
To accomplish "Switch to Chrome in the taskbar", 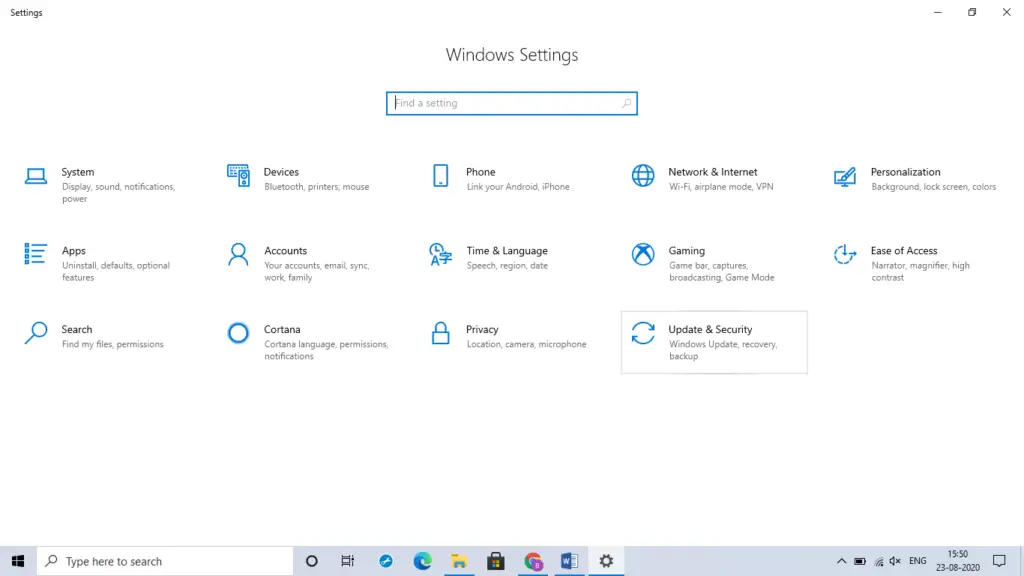I will point(533,561).
